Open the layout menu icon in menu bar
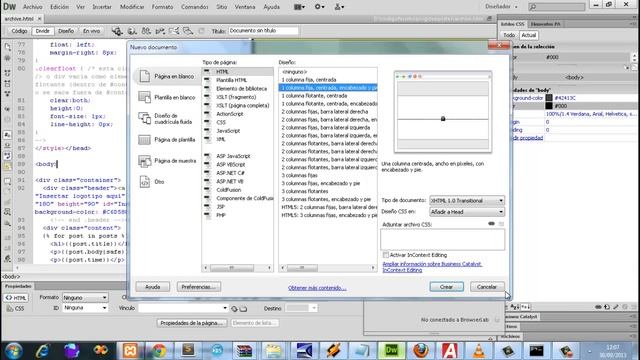 click(299, 7)
